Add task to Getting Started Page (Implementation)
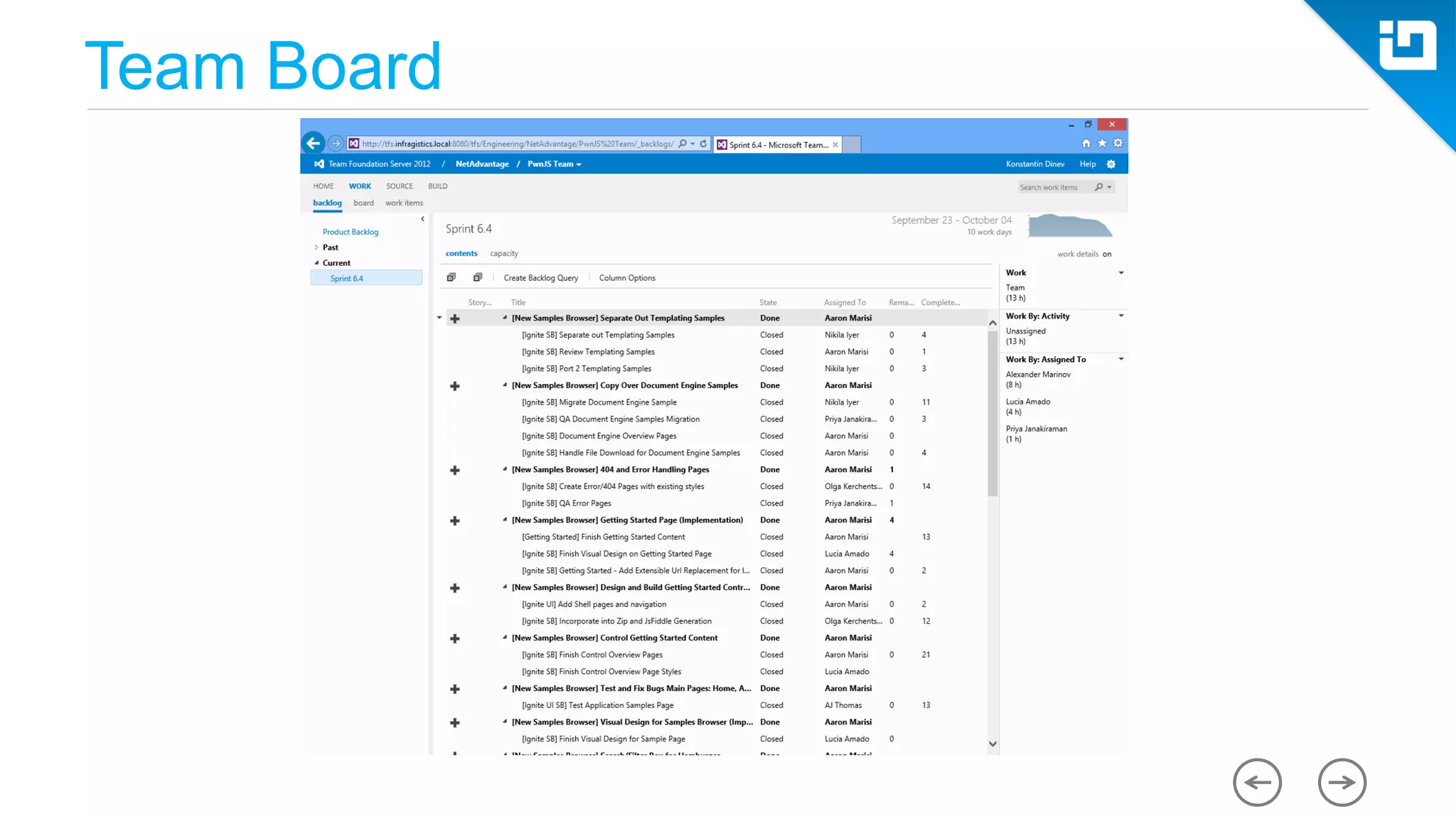Image resolution: width=1456 pixels, height=819 pixels. tap(455, 520)
